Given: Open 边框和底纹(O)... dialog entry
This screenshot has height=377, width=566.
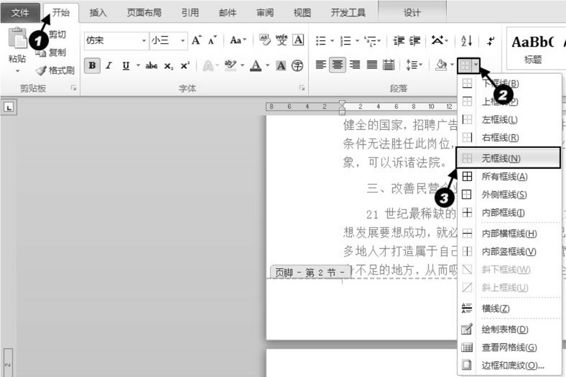Looking at the screenshot, I should click(x=509, y=365).
